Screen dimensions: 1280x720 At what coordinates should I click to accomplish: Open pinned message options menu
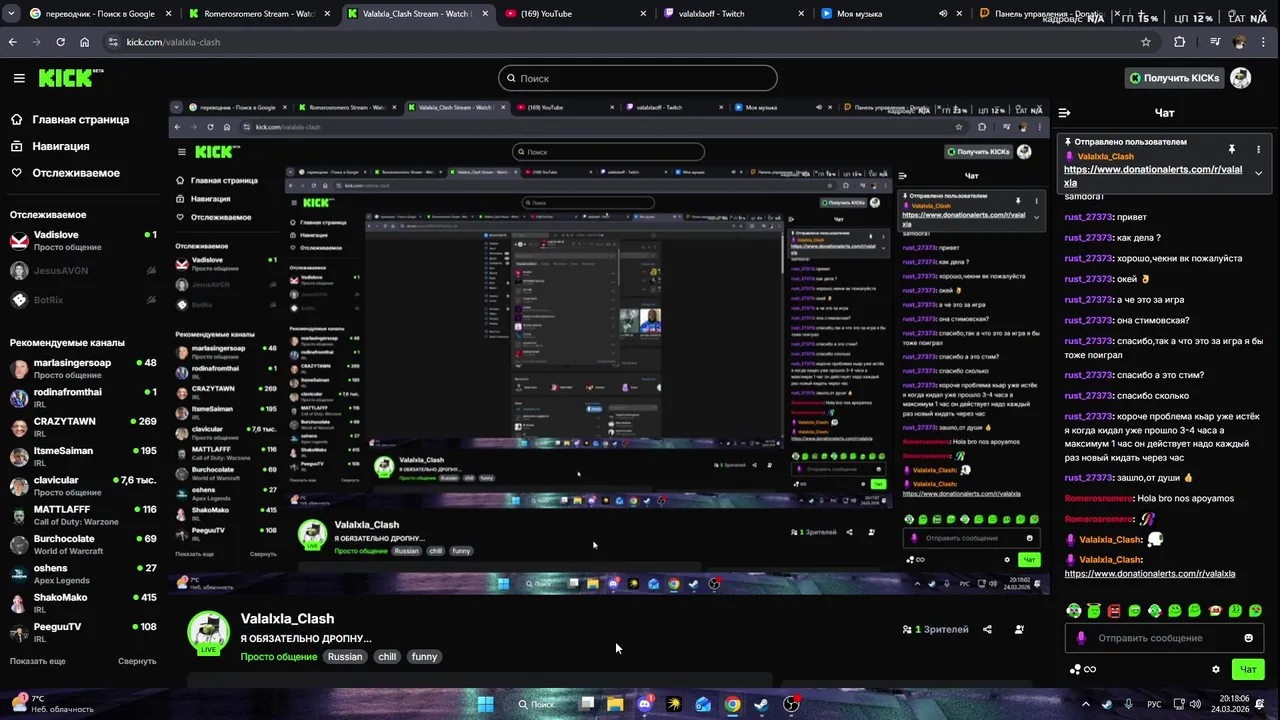pos(1258,149)
